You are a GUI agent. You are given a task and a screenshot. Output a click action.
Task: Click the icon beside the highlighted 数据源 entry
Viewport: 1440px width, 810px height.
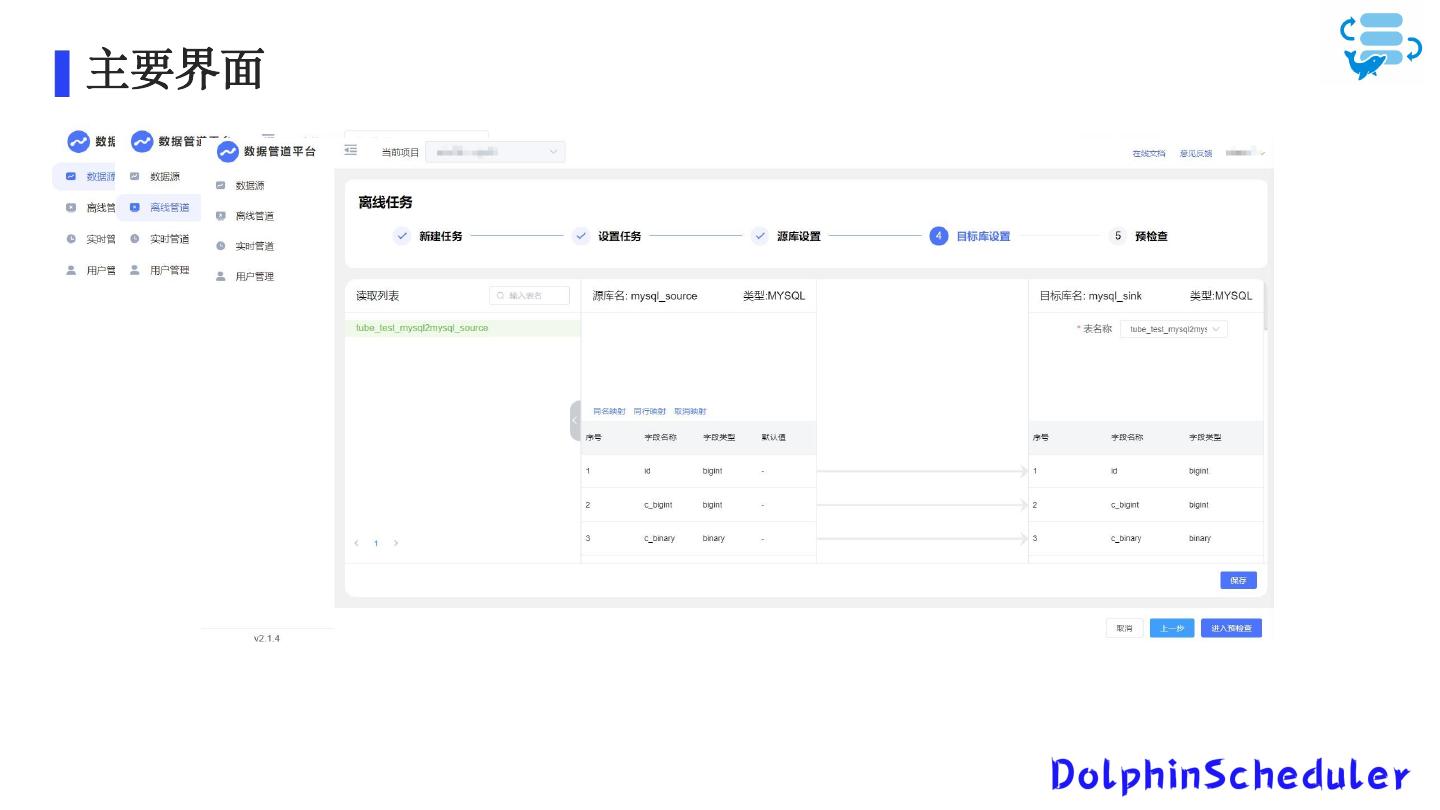pyautogui.click(x=71, y=176)
